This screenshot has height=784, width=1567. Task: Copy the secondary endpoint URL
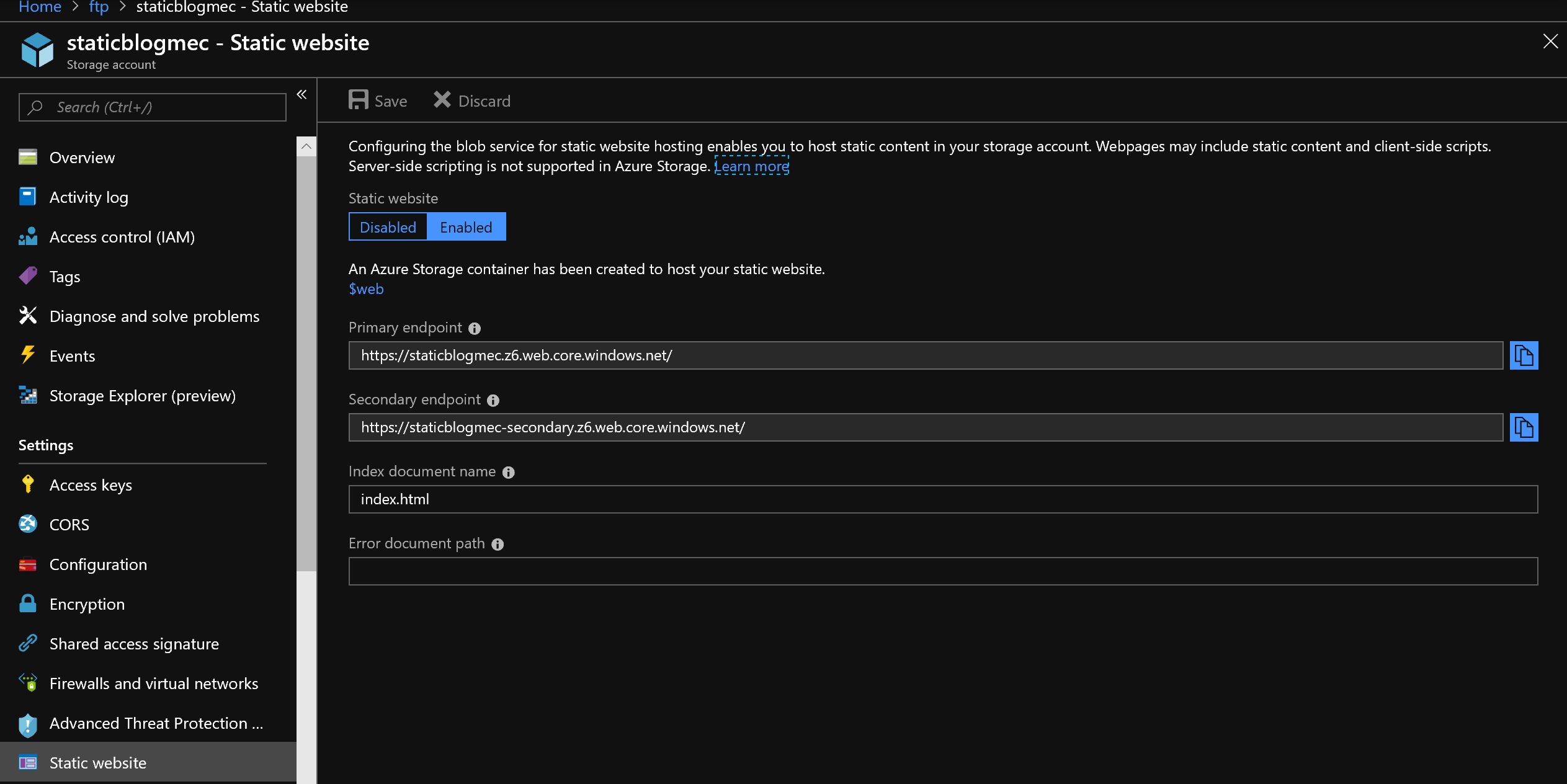pyautogui.click(x=1524, y=427)
